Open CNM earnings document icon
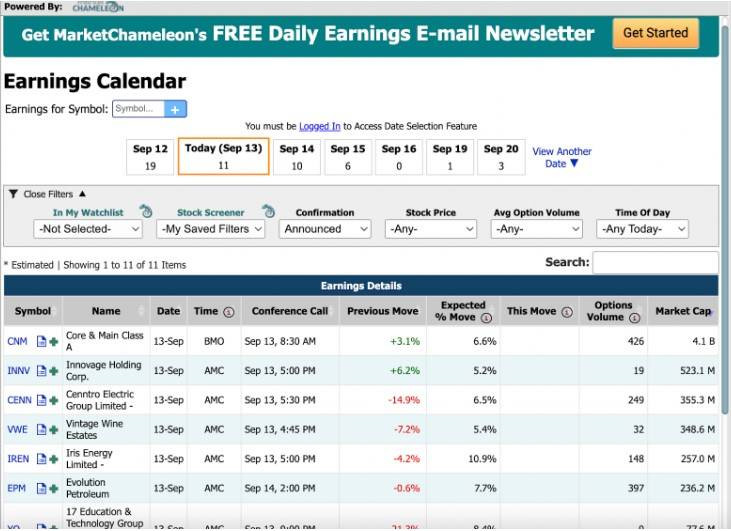The width and height of the screenshot is (731, 531). pos(41,341)
